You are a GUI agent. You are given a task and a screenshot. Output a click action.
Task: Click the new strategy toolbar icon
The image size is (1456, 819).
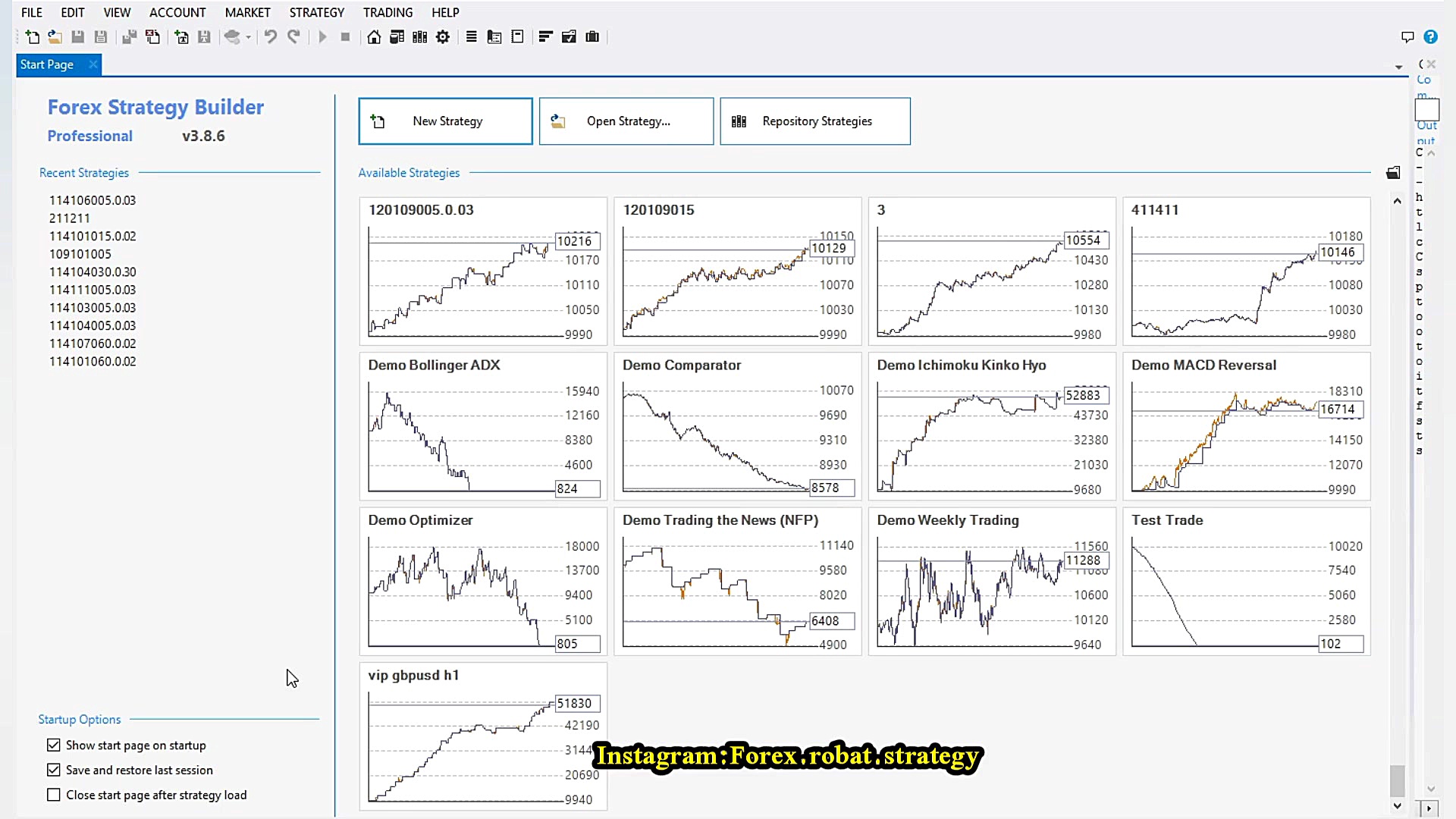[x=32, y=36]
